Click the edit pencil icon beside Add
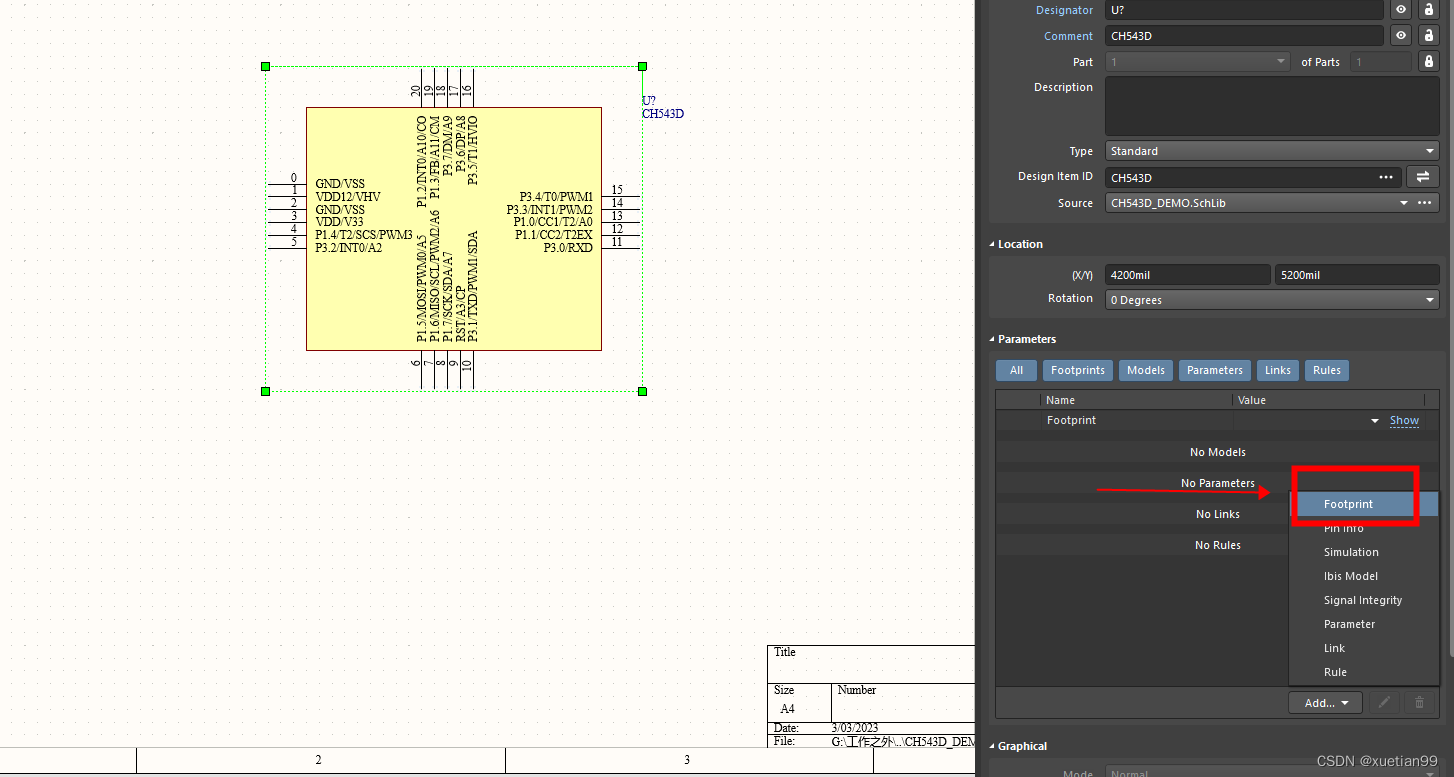Screen dimensions: 1454x777 click(x=1384, y=703)
